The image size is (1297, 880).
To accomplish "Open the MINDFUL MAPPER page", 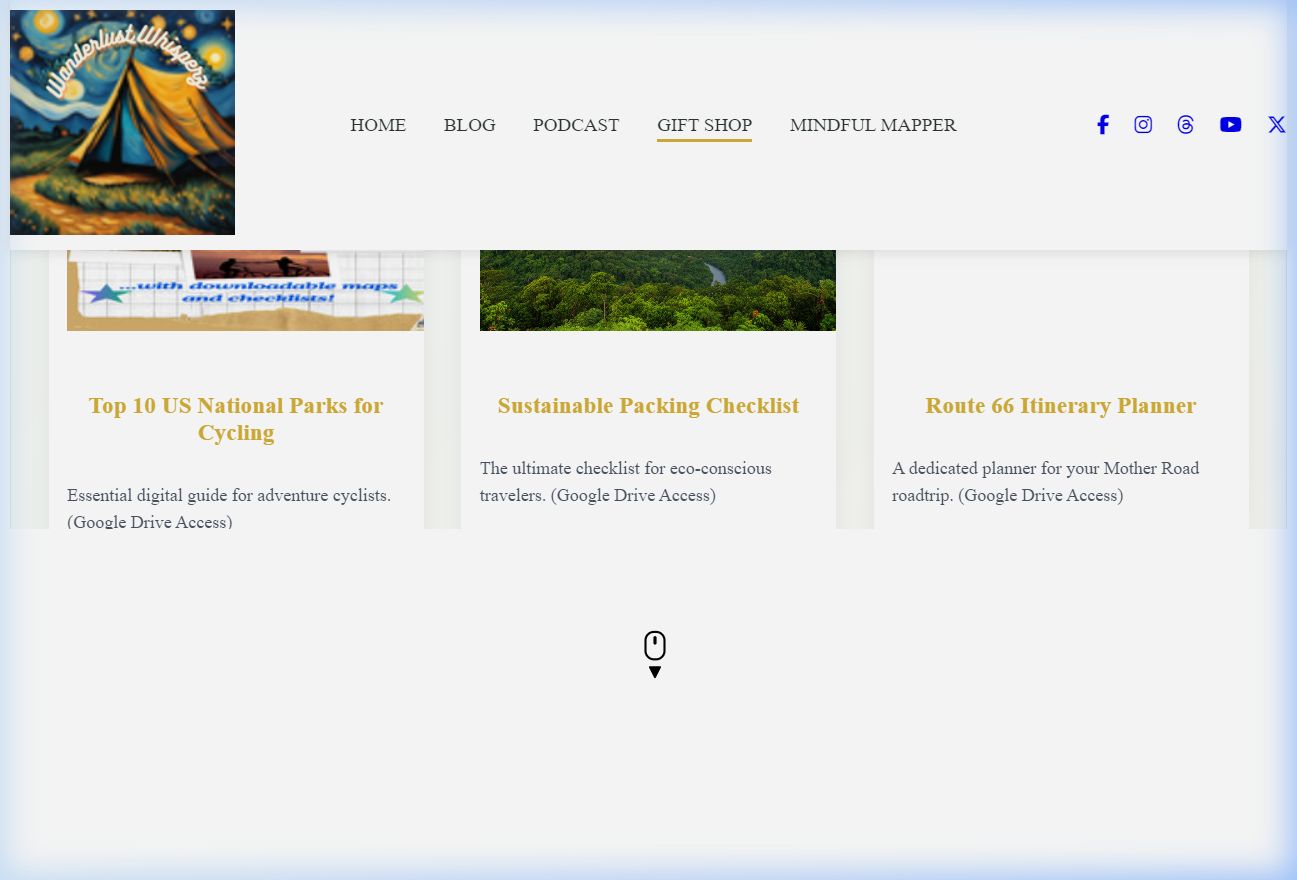I will coord(873,125).
